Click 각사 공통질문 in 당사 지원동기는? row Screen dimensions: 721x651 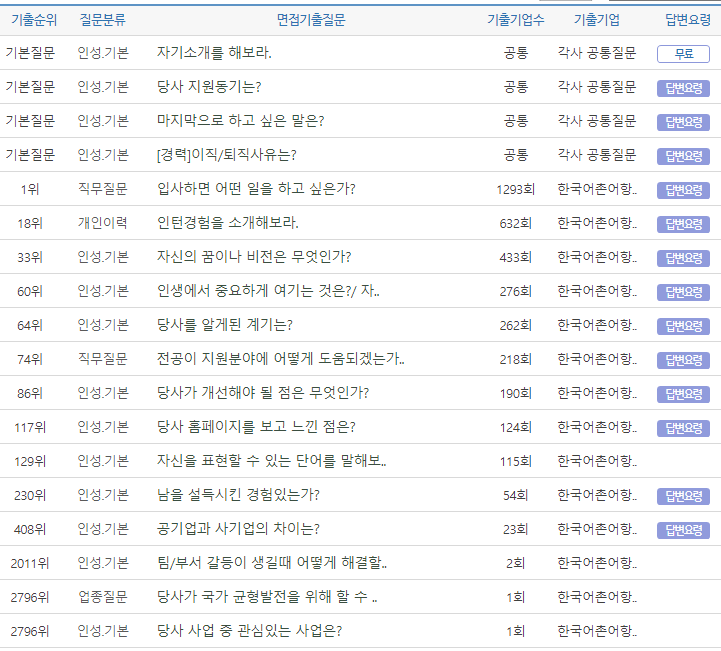click(597, 87)
